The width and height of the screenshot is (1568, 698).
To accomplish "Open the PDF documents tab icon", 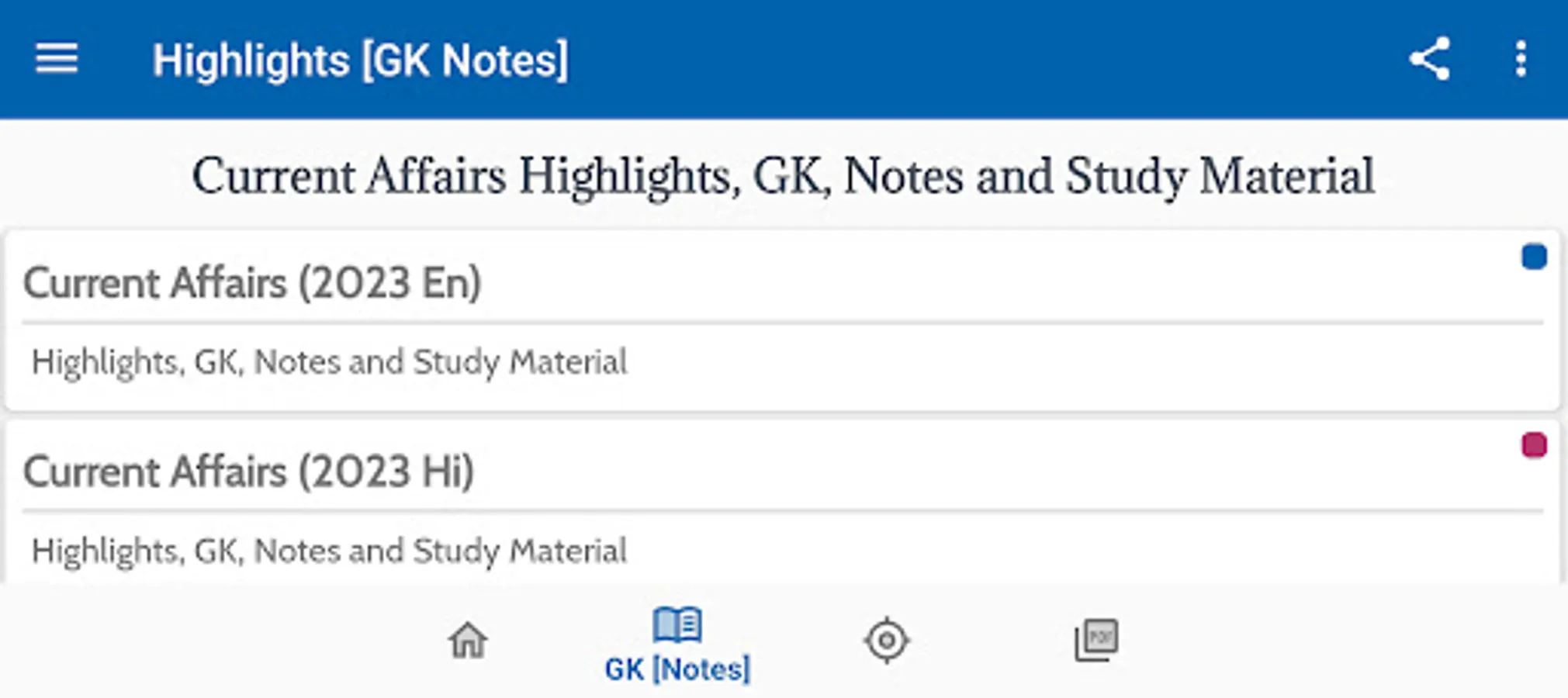I will click(x=1096, y=640).
